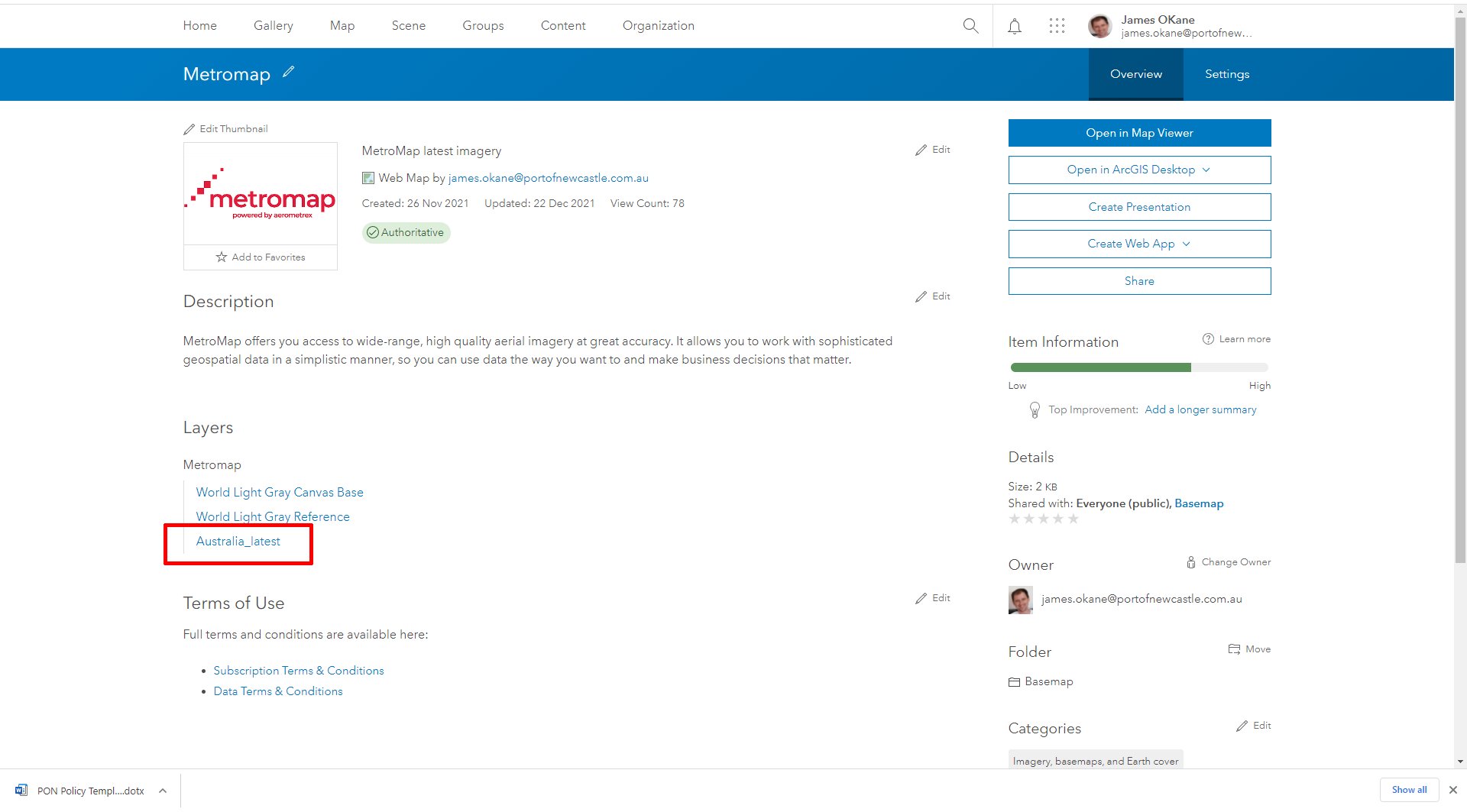Viewport: 1467px width, 812px height.
Task: Click Edit next to Categories
Action: click(x=1254, y=726)
